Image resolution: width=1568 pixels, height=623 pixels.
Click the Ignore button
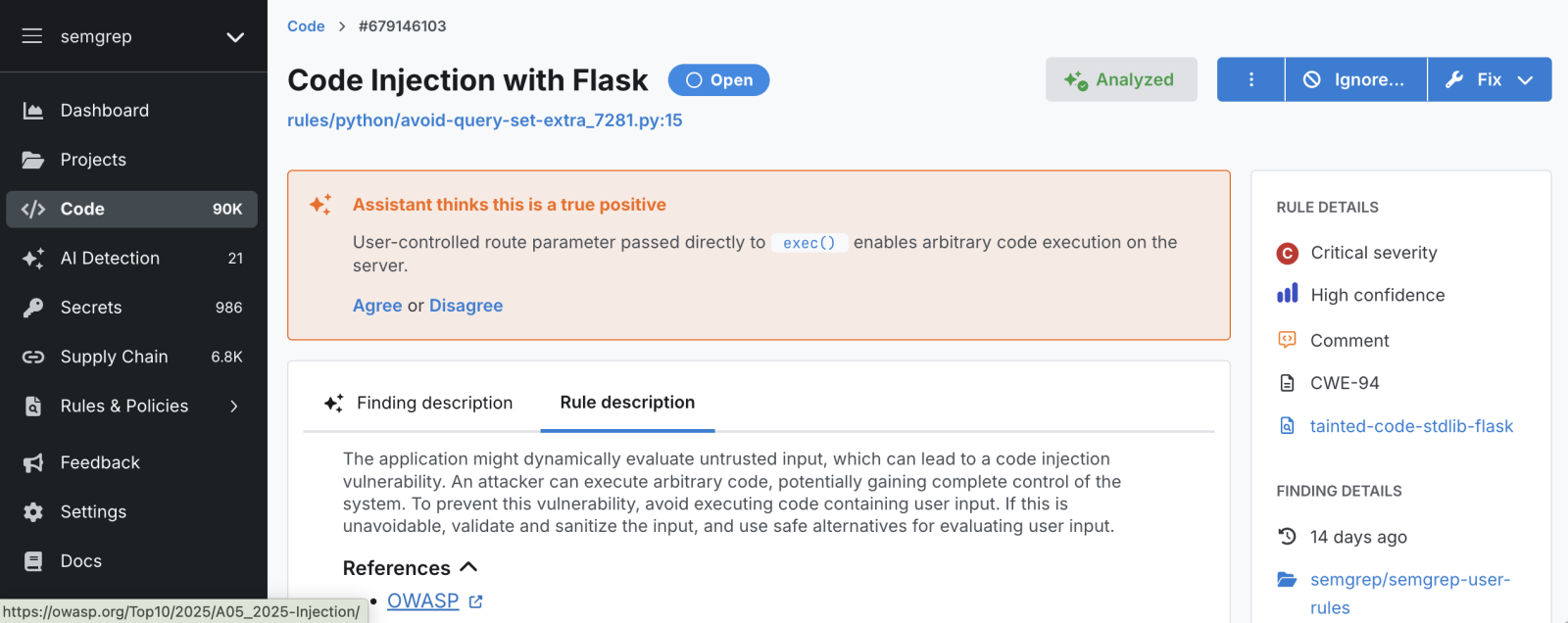(1354, 79)
